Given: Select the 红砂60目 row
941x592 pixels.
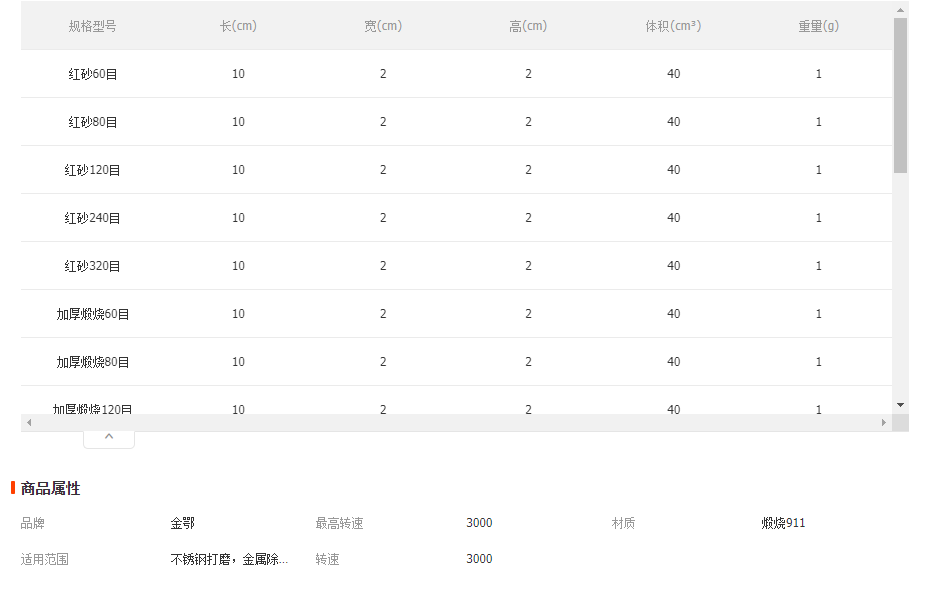Looking at the screenshot, I should (456, 74).
